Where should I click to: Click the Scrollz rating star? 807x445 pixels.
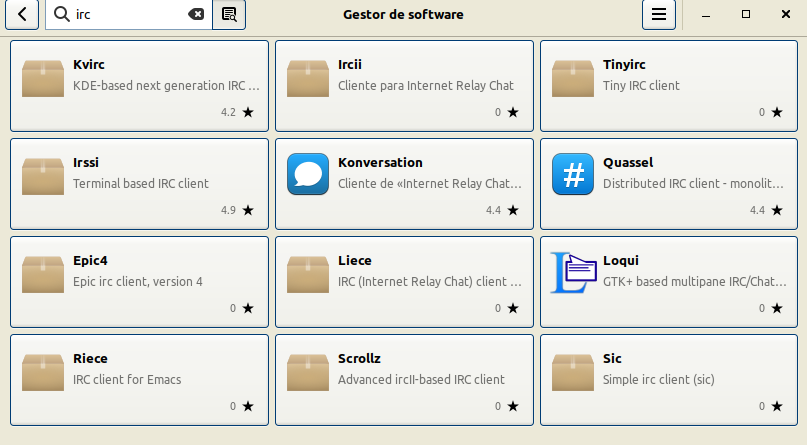[513, 406]
